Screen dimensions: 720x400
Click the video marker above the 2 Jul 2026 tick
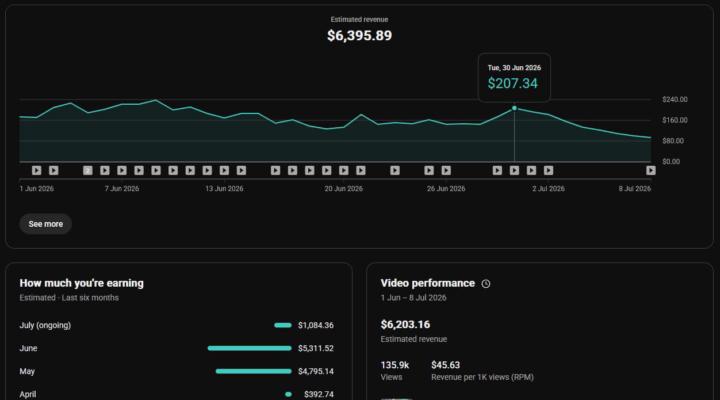[x=548, y=170]
